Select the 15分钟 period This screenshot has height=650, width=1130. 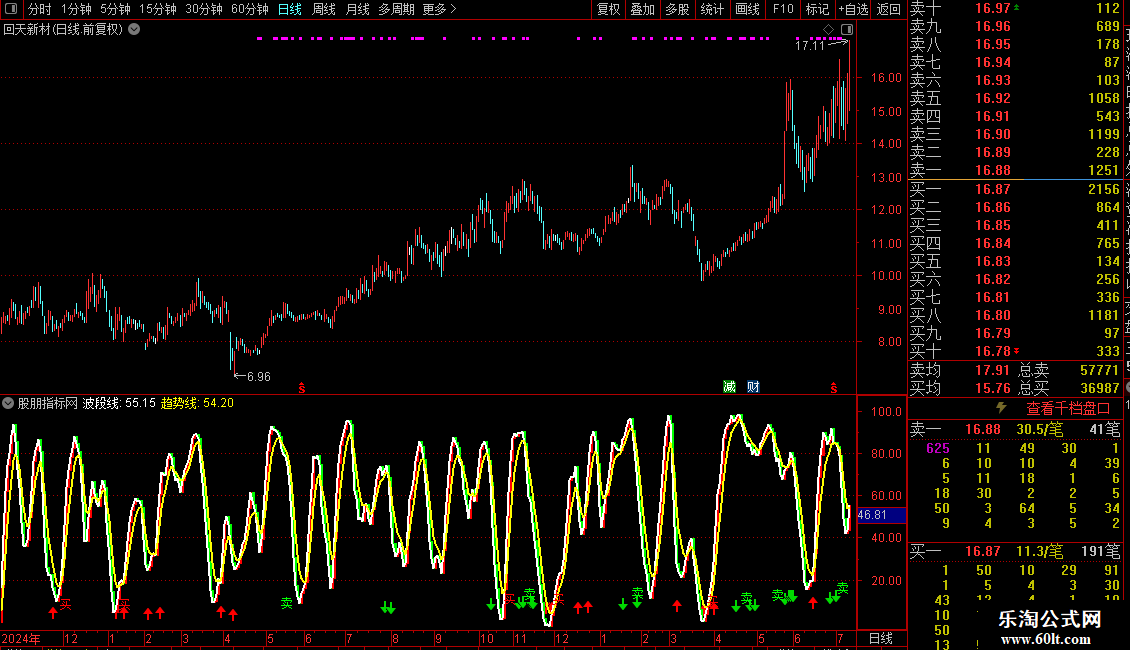click(x=158, y=9)
